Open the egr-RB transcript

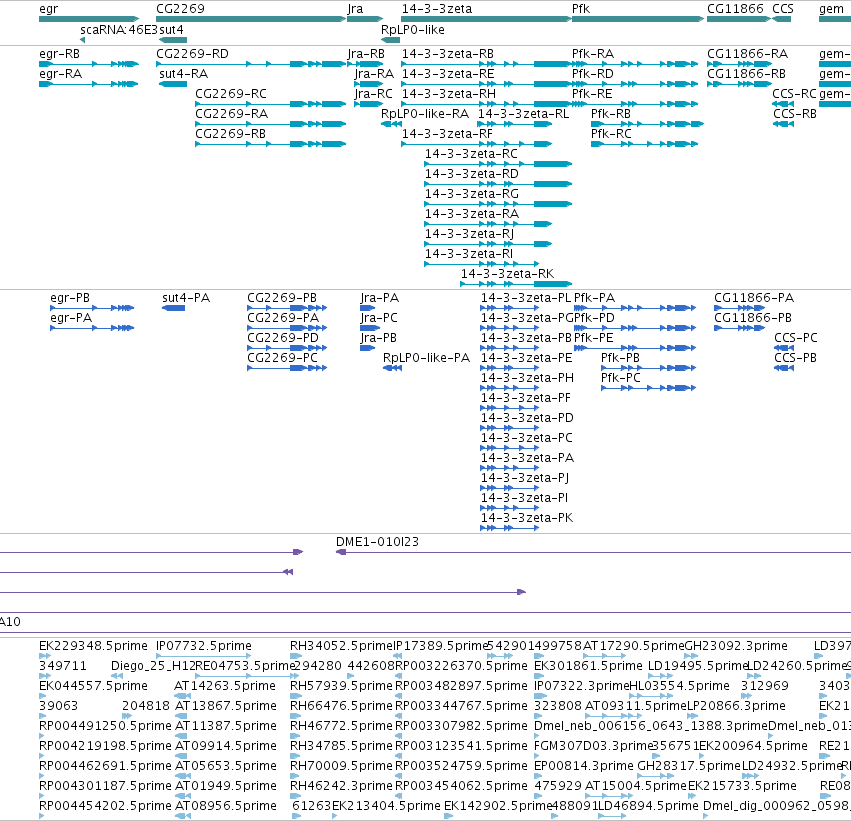click(x=89, y=64)
